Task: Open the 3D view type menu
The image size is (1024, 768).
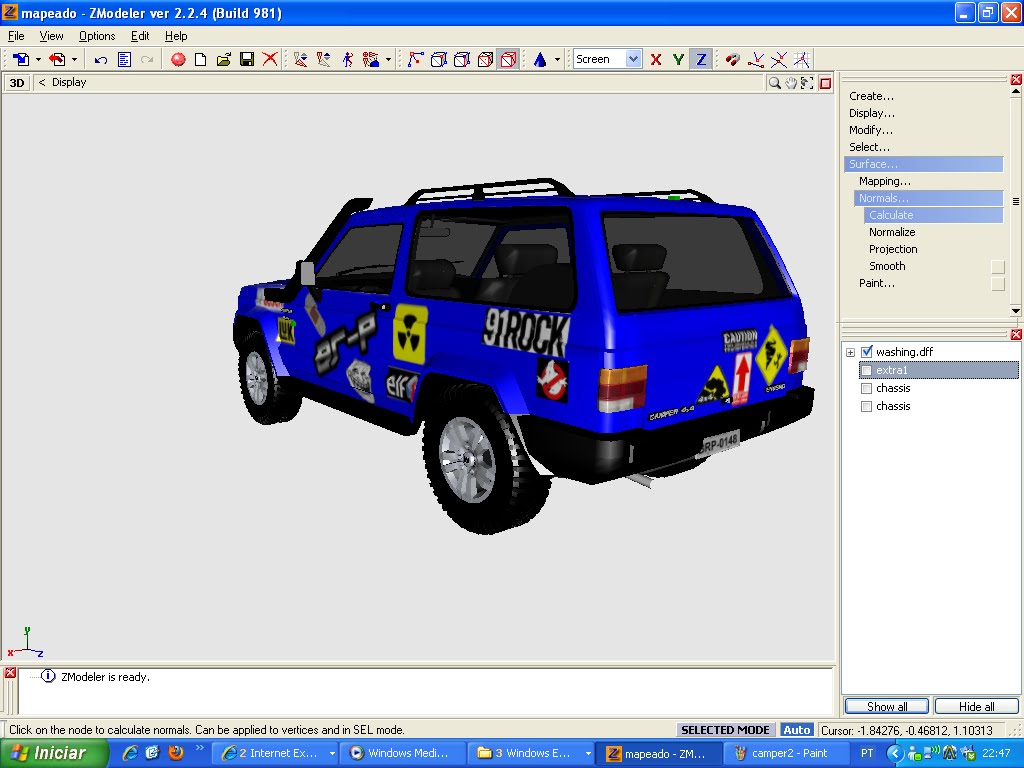Action: pyautogui.click(x=17, y=82)
